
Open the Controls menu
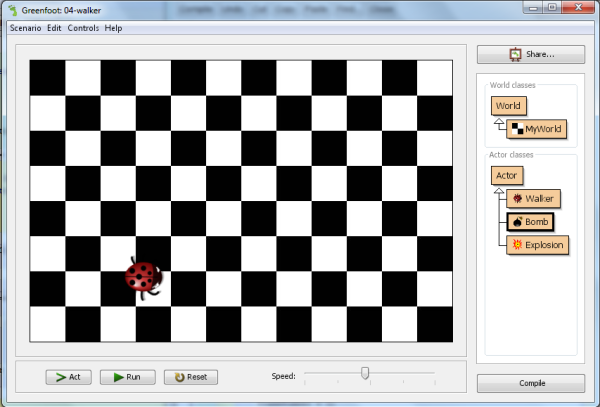pos(83,28)
